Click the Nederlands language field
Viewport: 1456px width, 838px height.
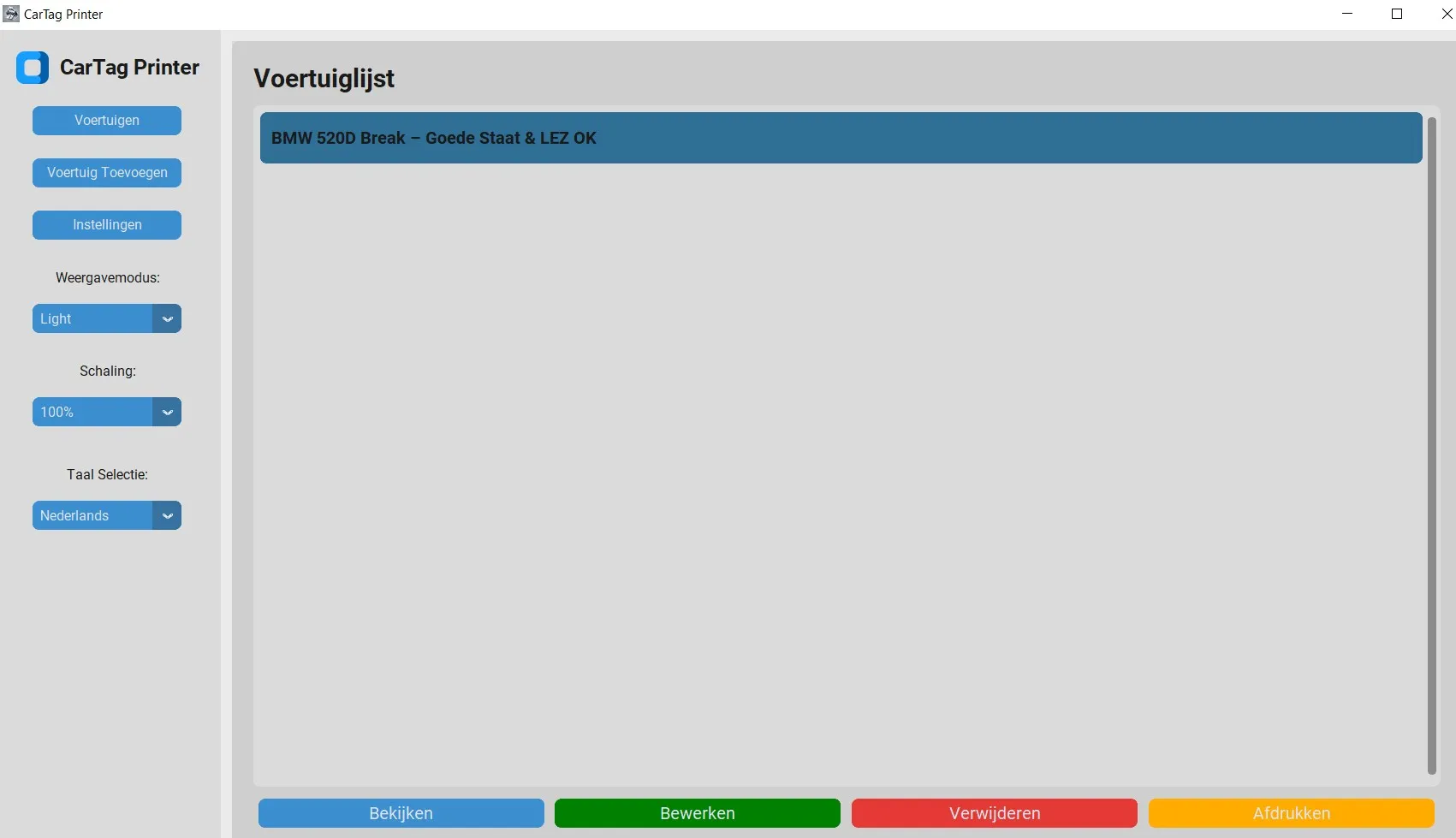(x=92, y=515)
